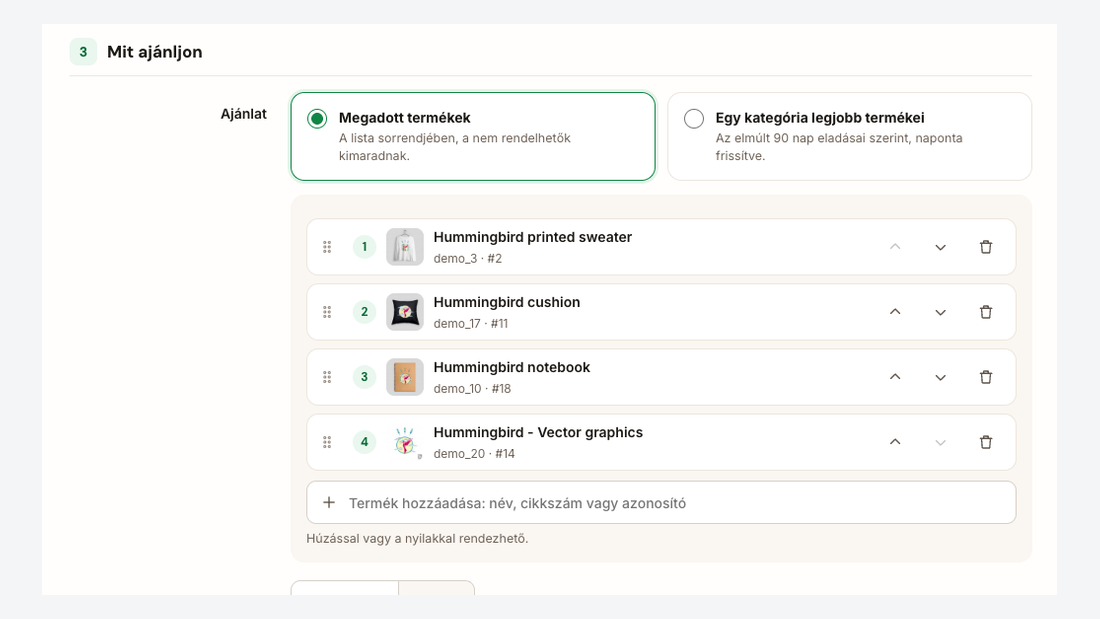This screenshot has width=1100, height=619.
Task: Move Hummingbird Vector graphics down
Action: coord(941,442)
